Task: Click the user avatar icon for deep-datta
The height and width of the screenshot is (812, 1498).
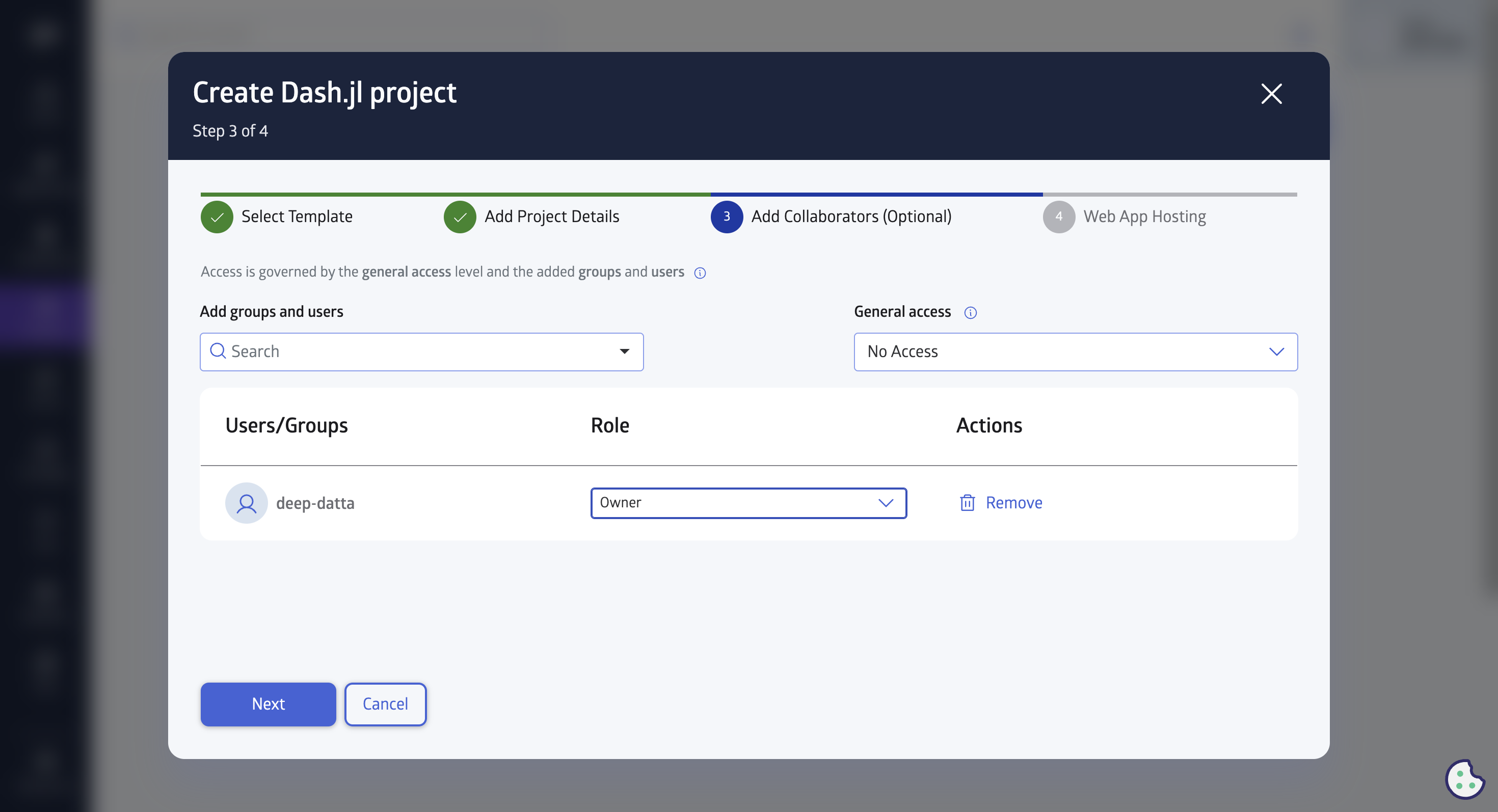Action: pos(246,503)
